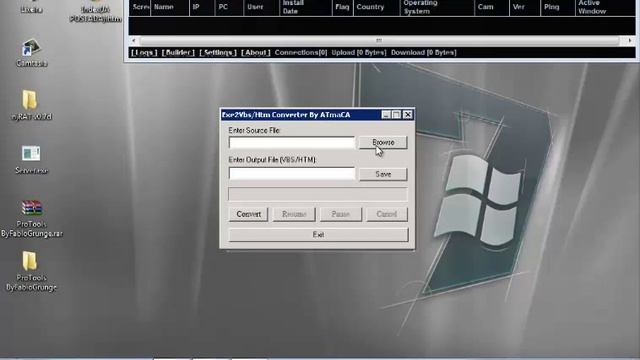Sort by the Flag column header

[342, 7]
